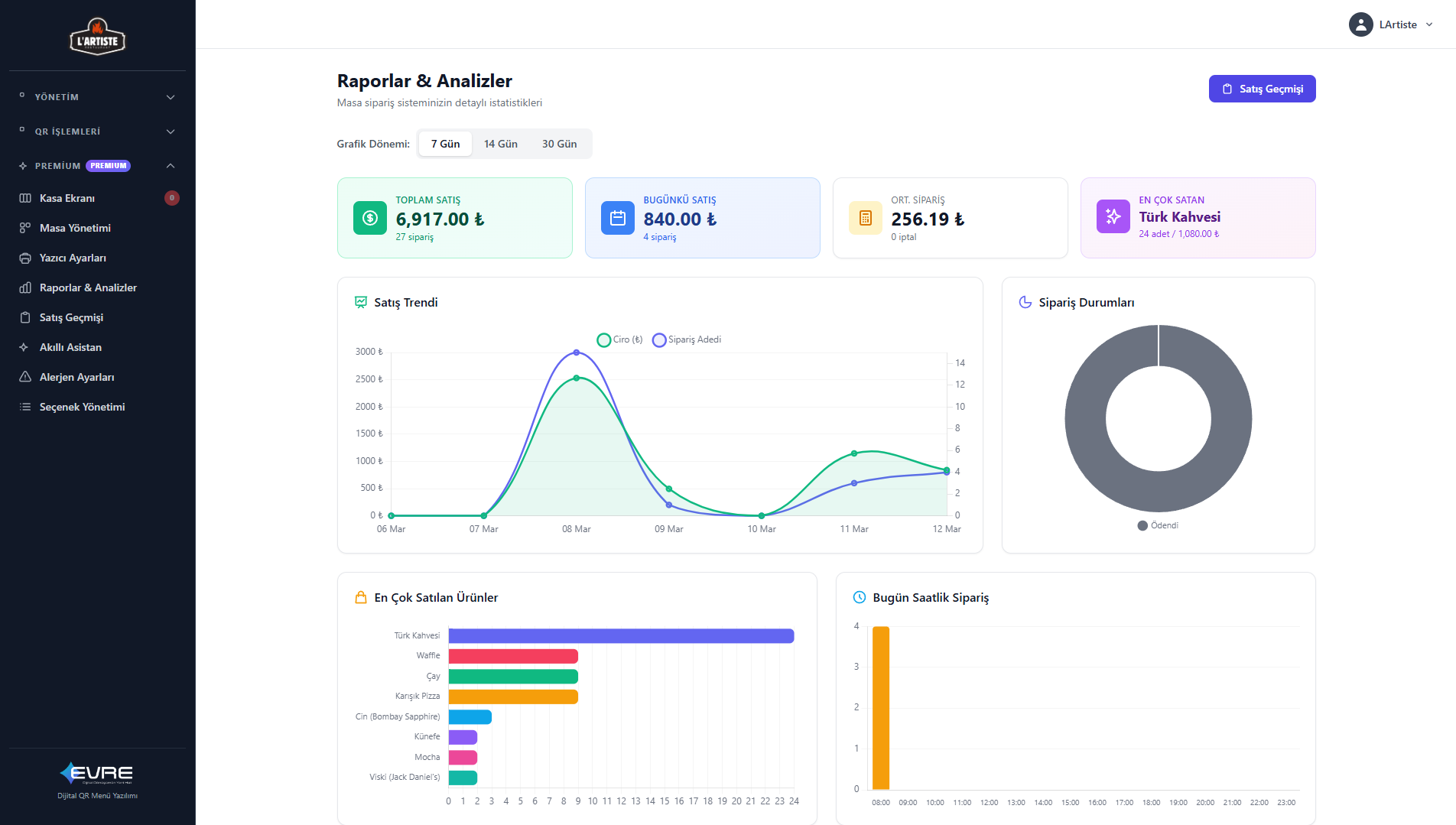Screen dimensions: 1456x825
Task: Click the PREMIUM badge in sidebar
Action: [x=108, y=166]
